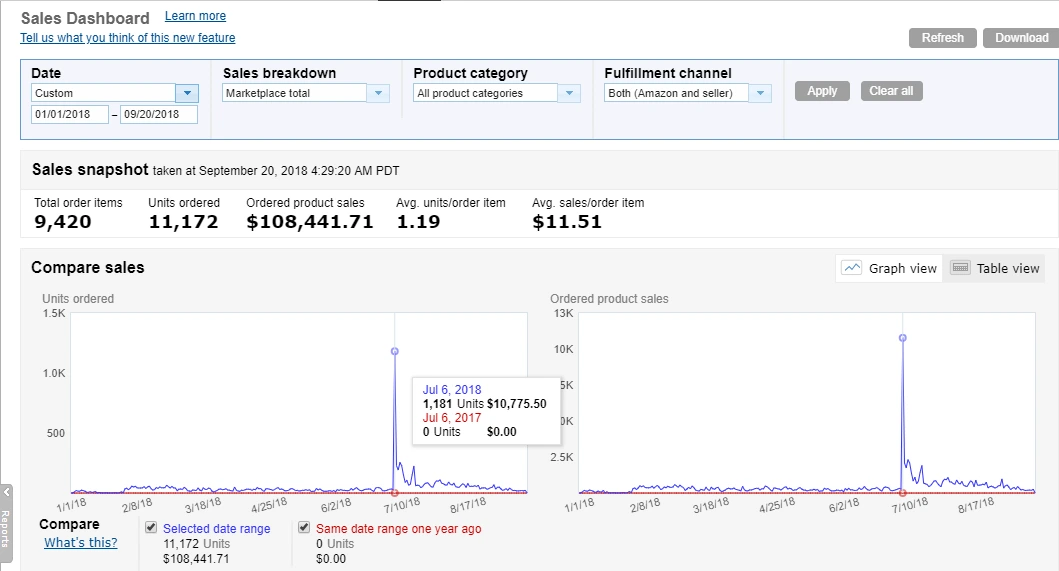The image size is (1059, 571).
Task: Download the sales report
Action: (x=1021, y=38)
